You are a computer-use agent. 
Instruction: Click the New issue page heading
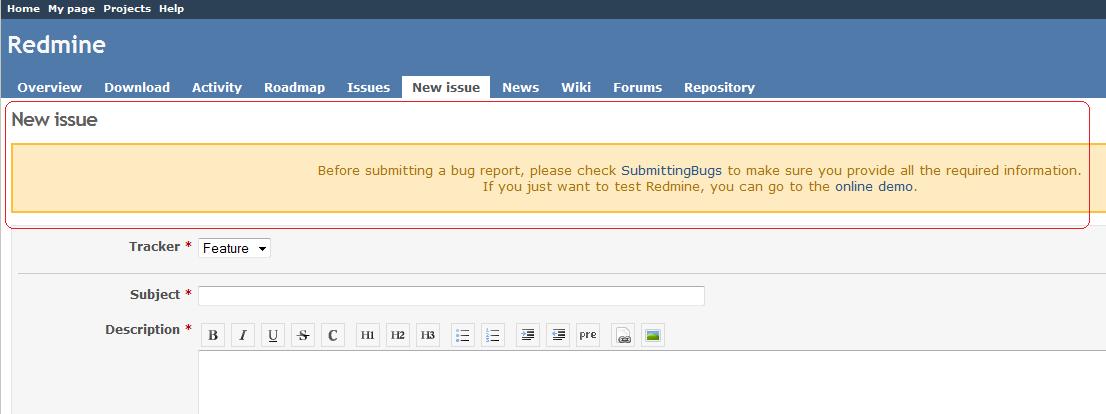[54, 120]
